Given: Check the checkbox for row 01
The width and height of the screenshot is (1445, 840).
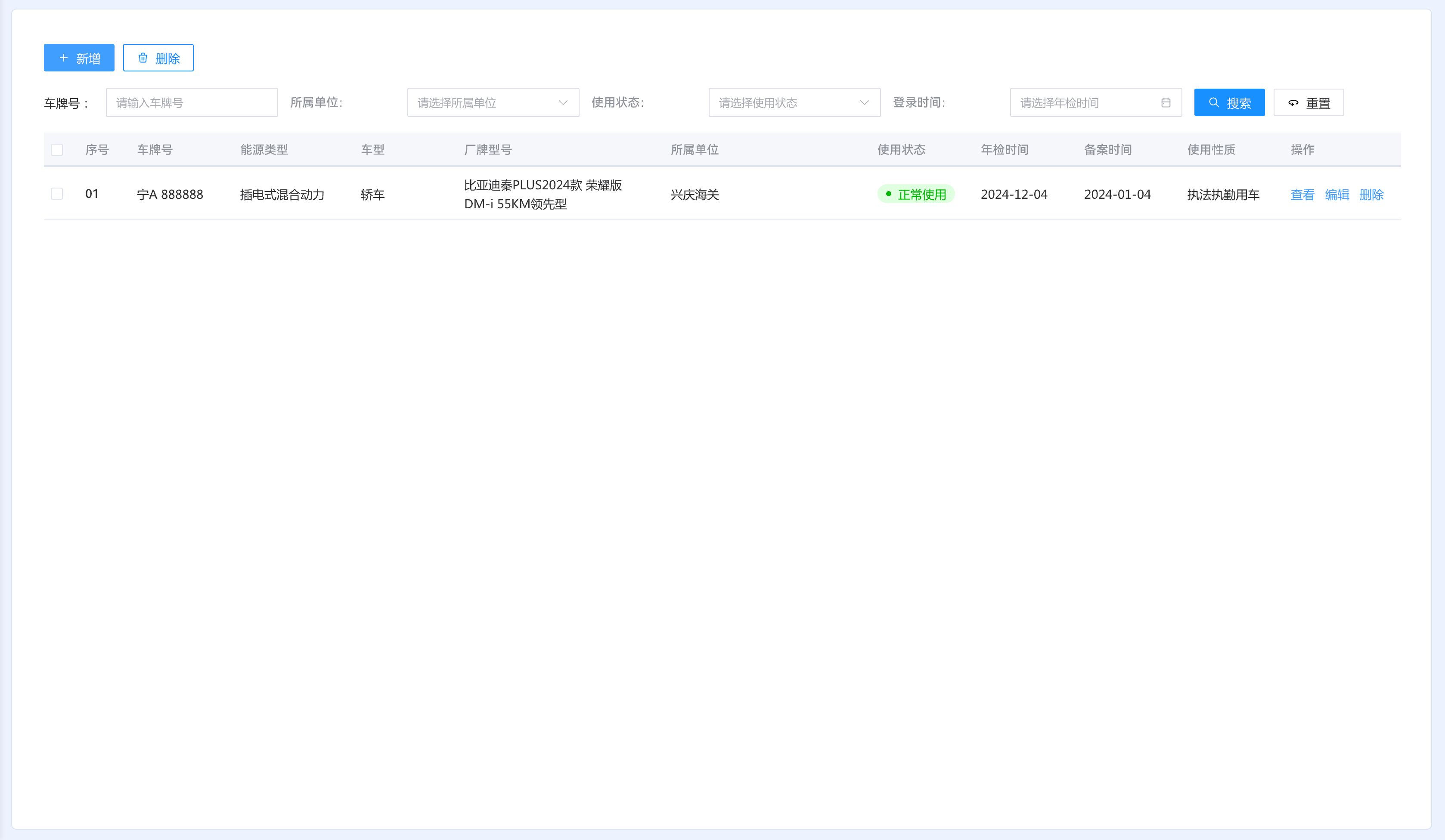Looking at the screenshot, I should pos(57,194).
